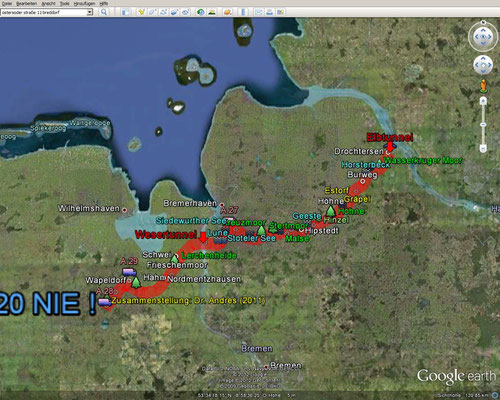
Task: Click Move joystick up arrow
Action: (483, 59)
